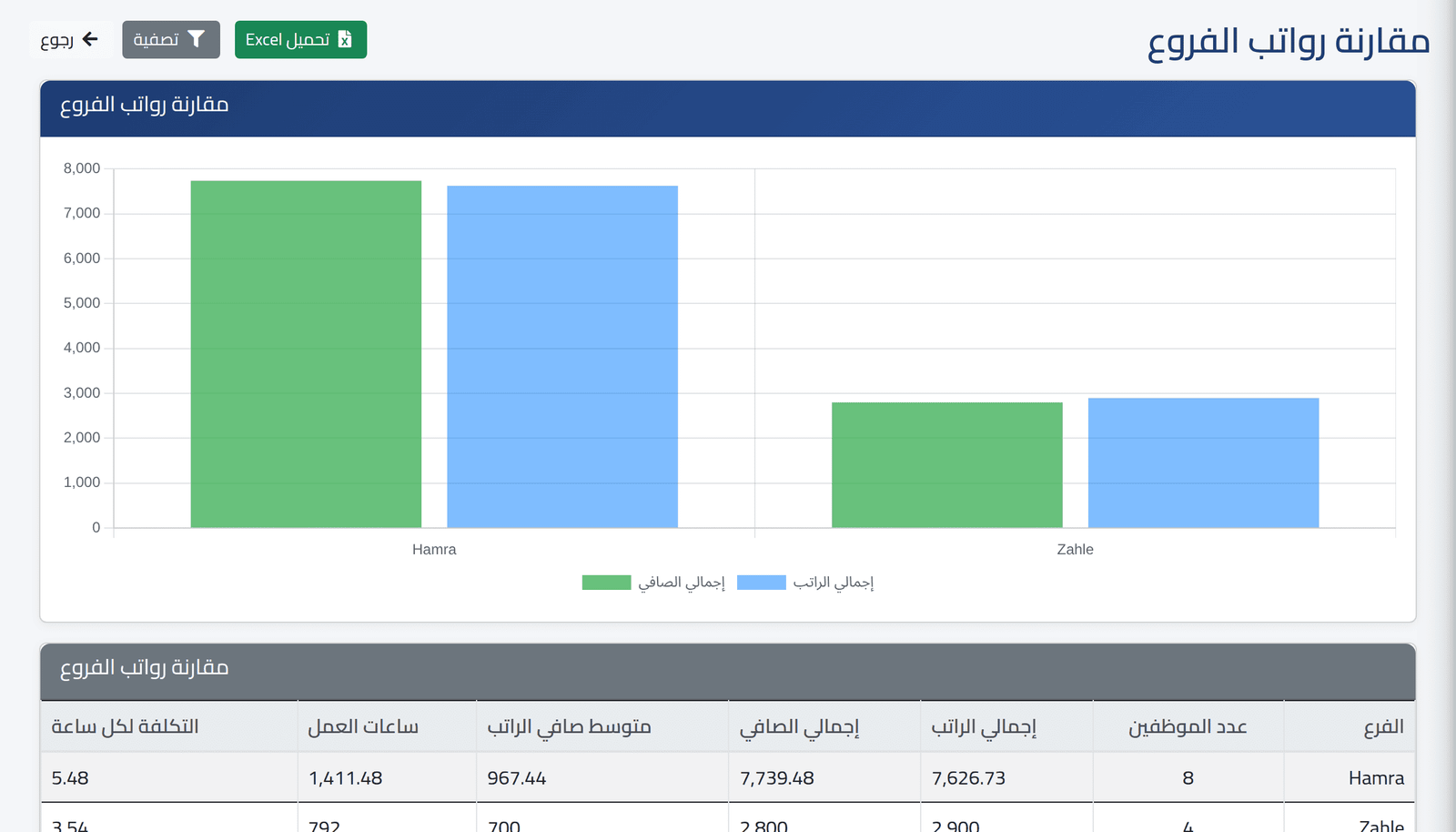Click Hamra green net total bar

(306, 354)
